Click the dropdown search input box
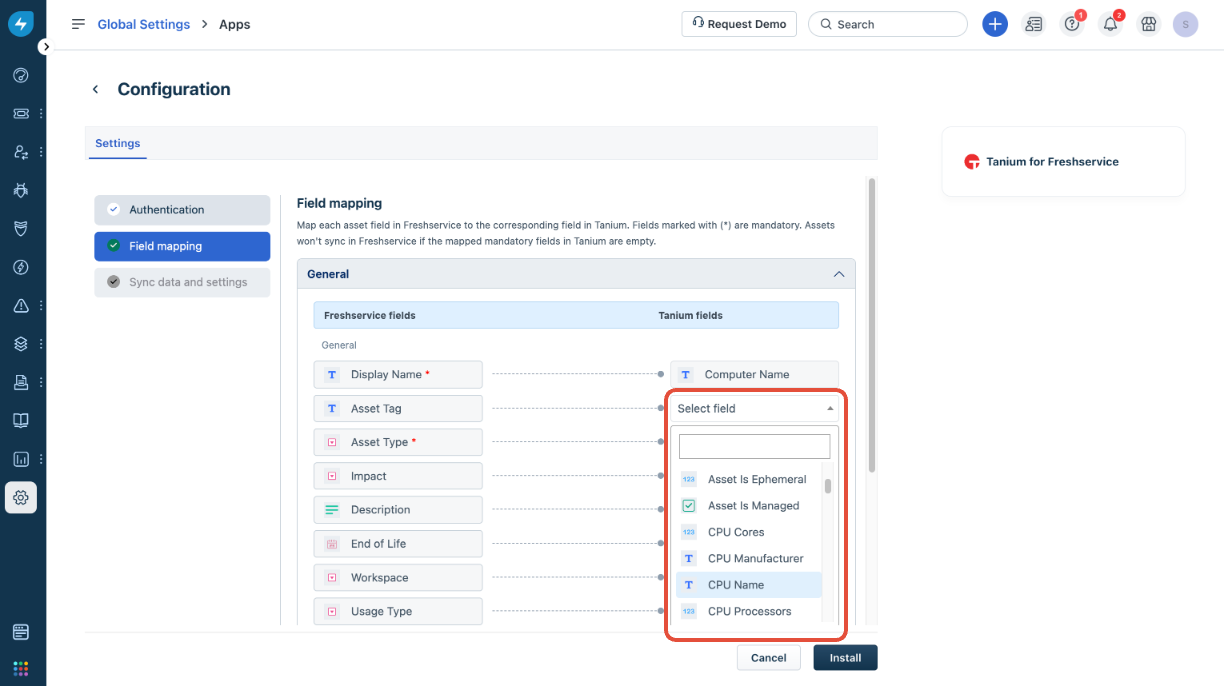This screenshot has height=686, width=1224. click(754, 446)
